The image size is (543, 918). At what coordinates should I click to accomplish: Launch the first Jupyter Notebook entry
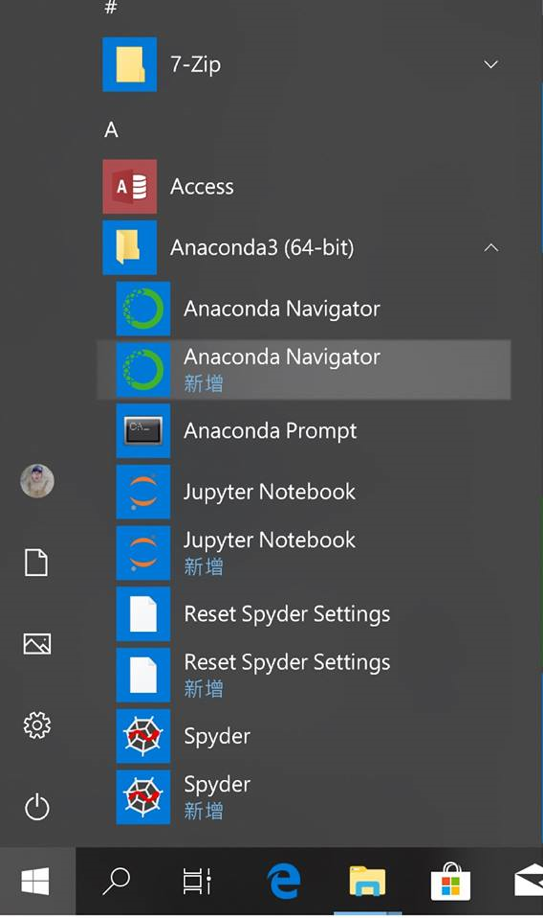coord(143,492)
